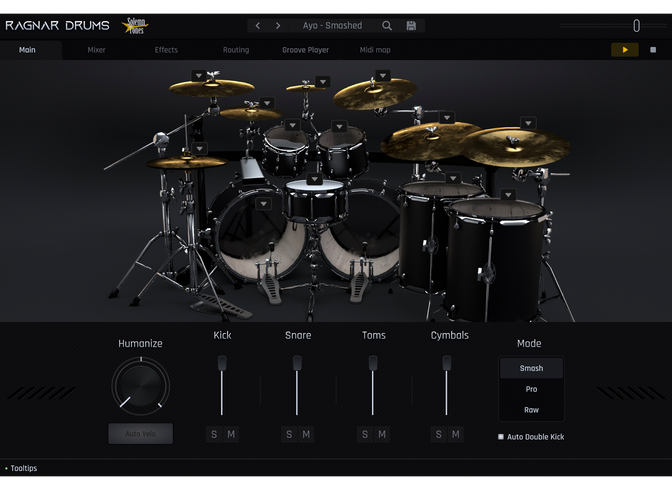Screen dimensions: 672x490
Task: Click the Humanize knob
Action: click(141, 386)
